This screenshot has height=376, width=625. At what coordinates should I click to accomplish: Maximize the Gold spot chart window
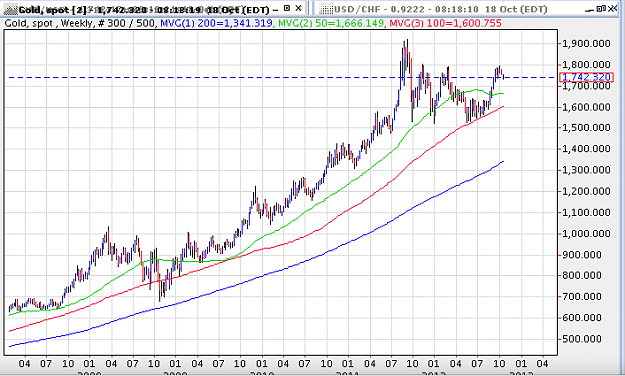click(287, 8)
